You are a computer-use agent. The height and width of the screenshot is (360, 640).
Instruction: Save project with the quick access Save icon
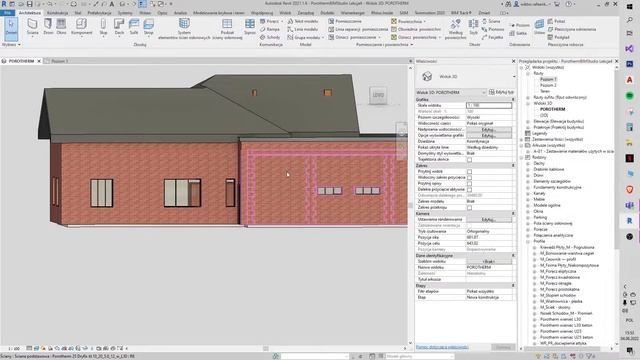[x=29, y=4]
